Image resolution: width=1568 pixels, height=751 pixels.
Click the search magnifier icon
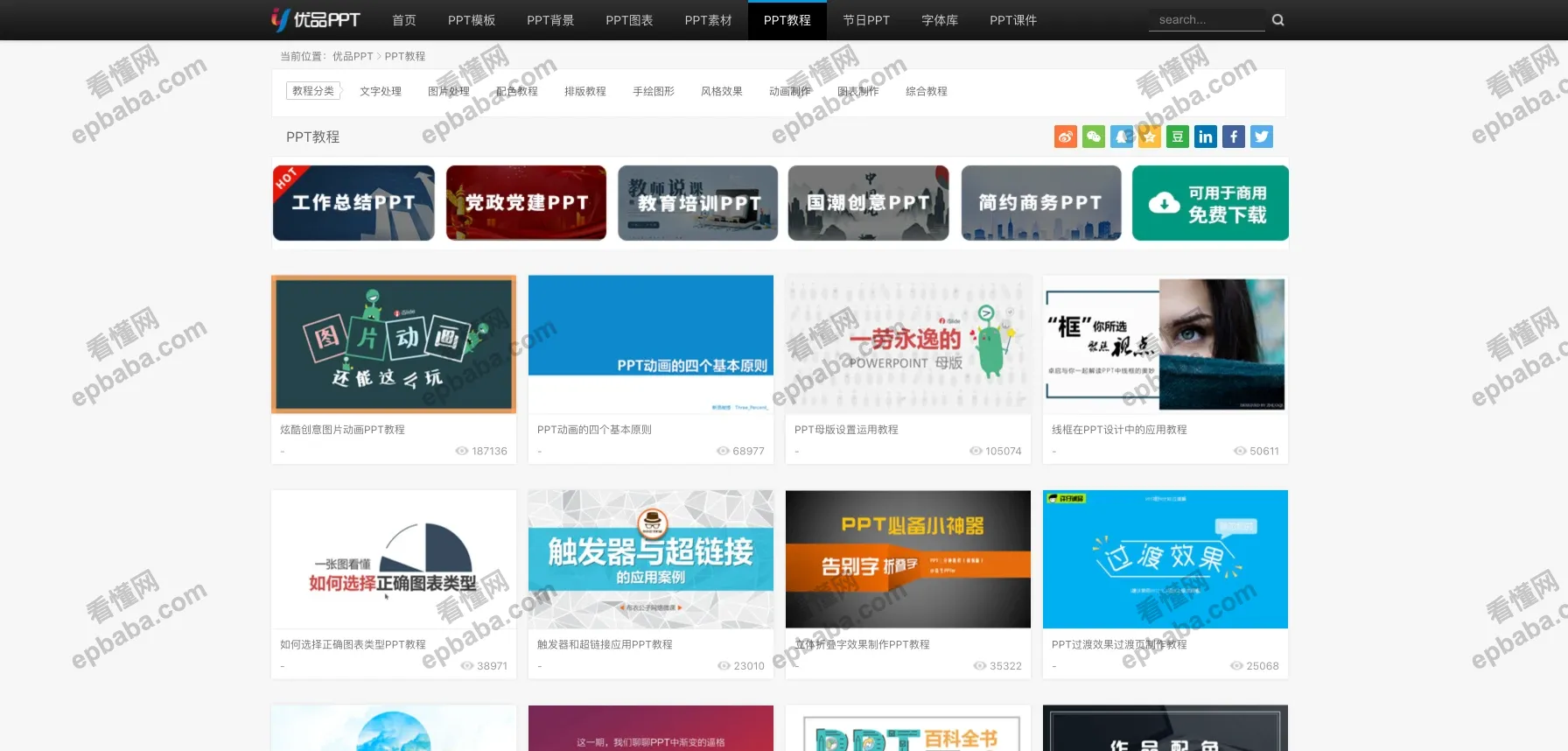[1277, 20]
